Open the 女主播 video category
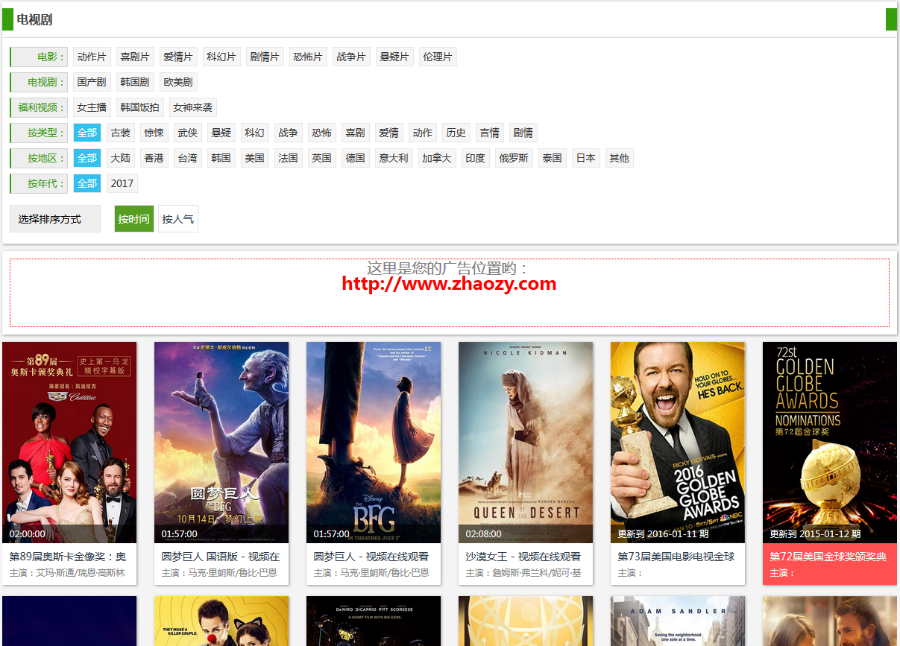Screen dimensions: 900x646 [x=92, y=107]
